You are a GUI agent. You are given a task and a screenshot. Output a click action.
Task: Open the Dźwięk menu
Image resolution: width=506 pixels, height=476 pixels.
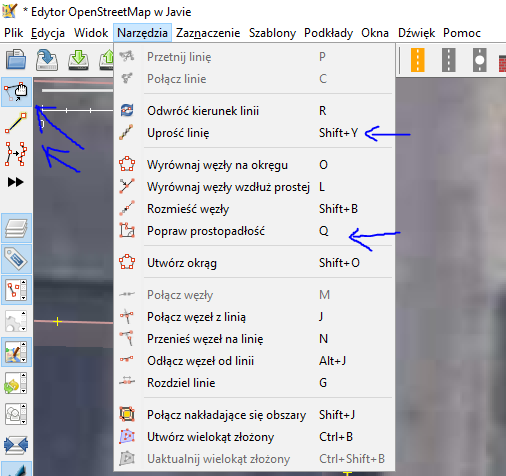click(416, 33)
